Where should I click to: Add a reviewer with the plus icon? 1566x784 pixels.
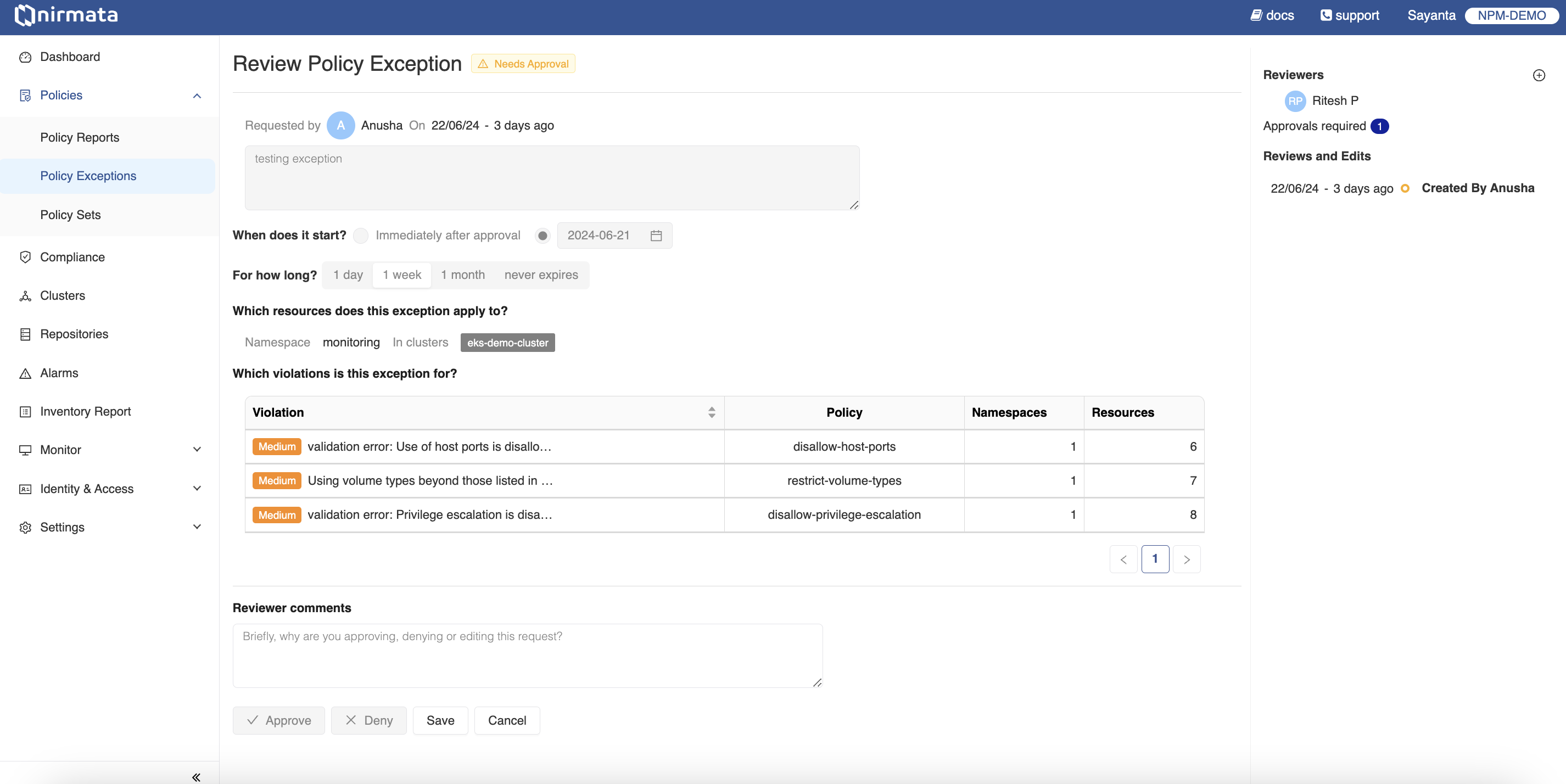point(1539,75)
